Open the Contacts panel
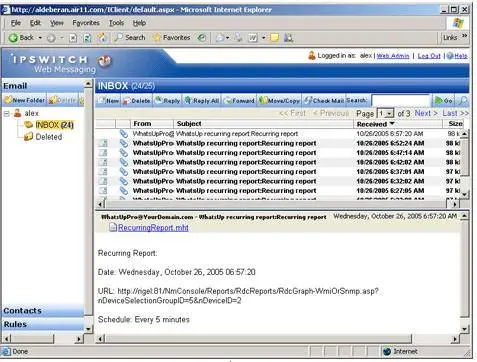This screenshot has width=477, height=362. pyautogui.click(x=43, y=311)
